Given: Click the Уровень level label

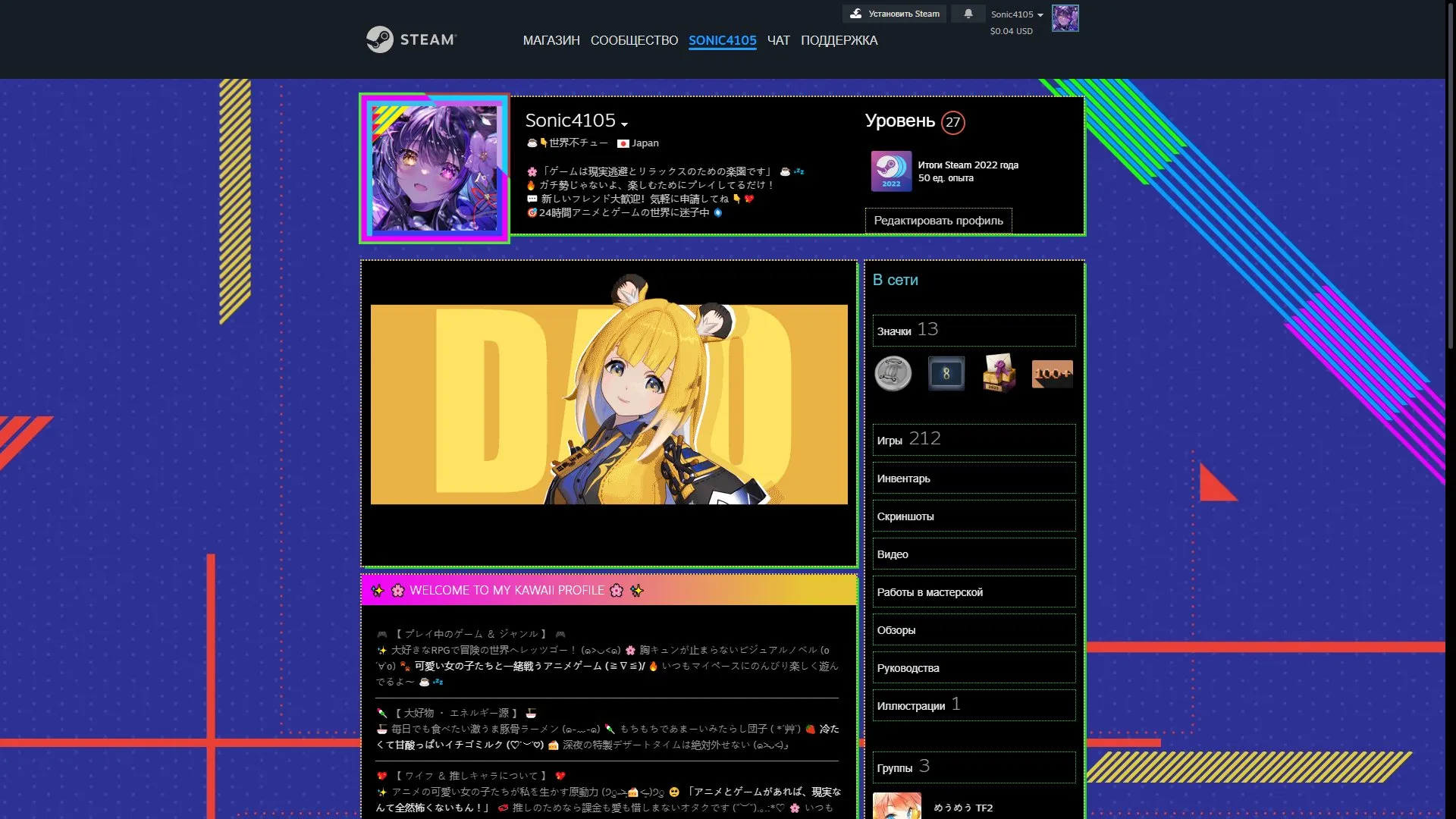Looking at the screenshot, I should pyautogui.click(x=899, y=121).
